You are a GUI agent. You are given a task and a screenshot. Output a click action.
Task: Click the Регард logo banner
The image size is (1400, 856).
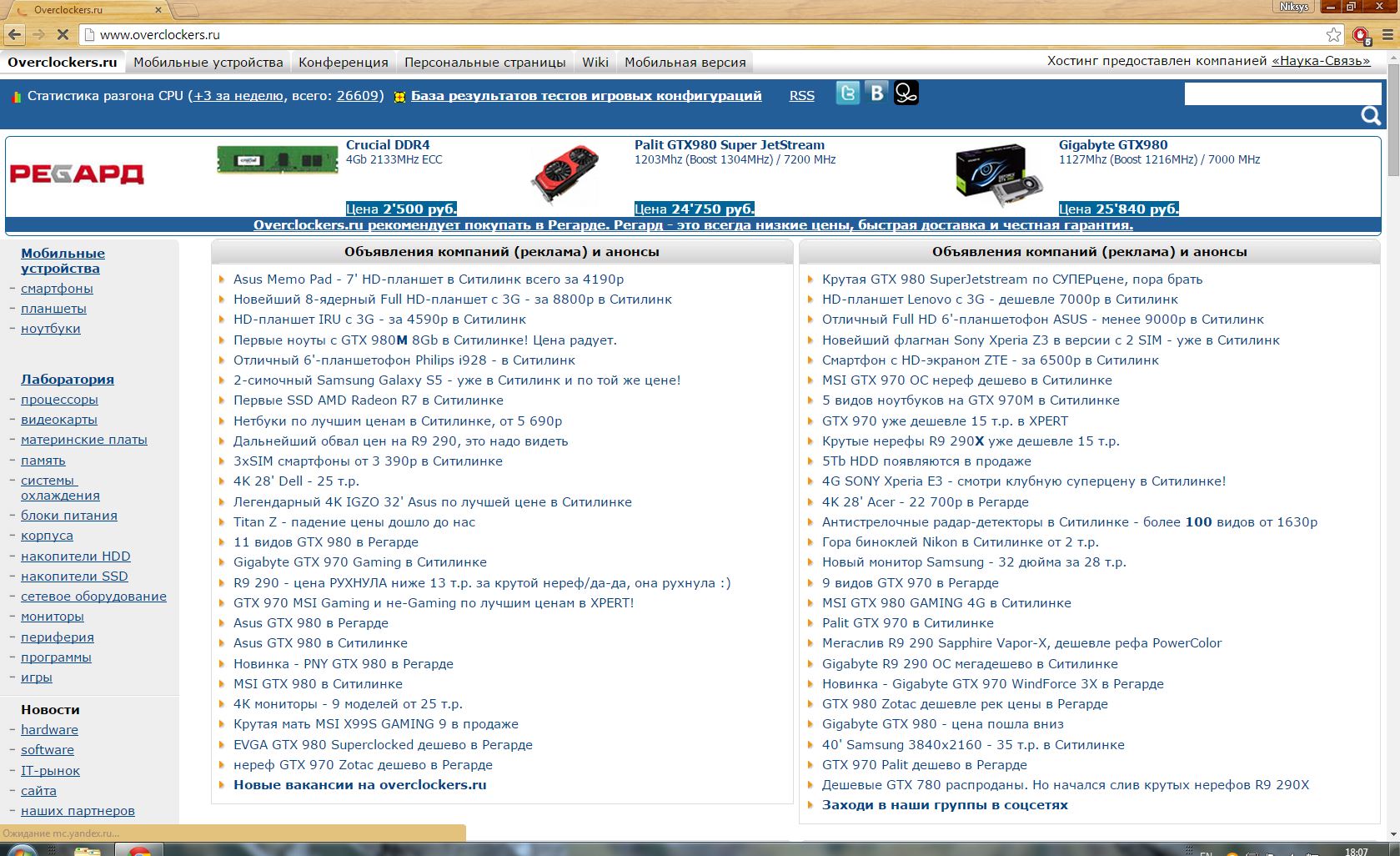77,174
